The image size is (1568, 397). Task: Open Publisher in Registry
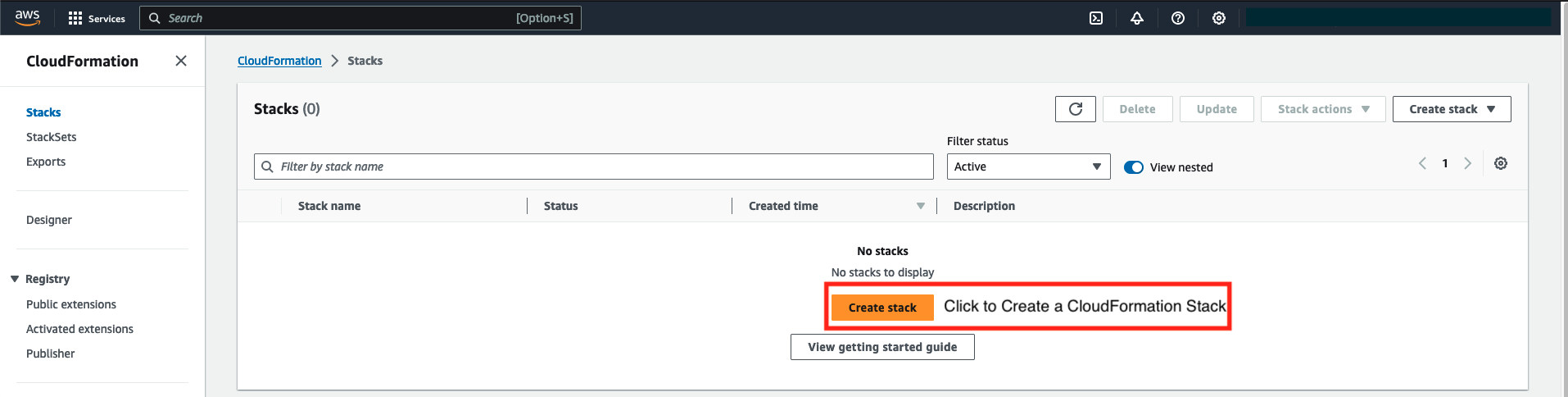[x=51, y=354]
